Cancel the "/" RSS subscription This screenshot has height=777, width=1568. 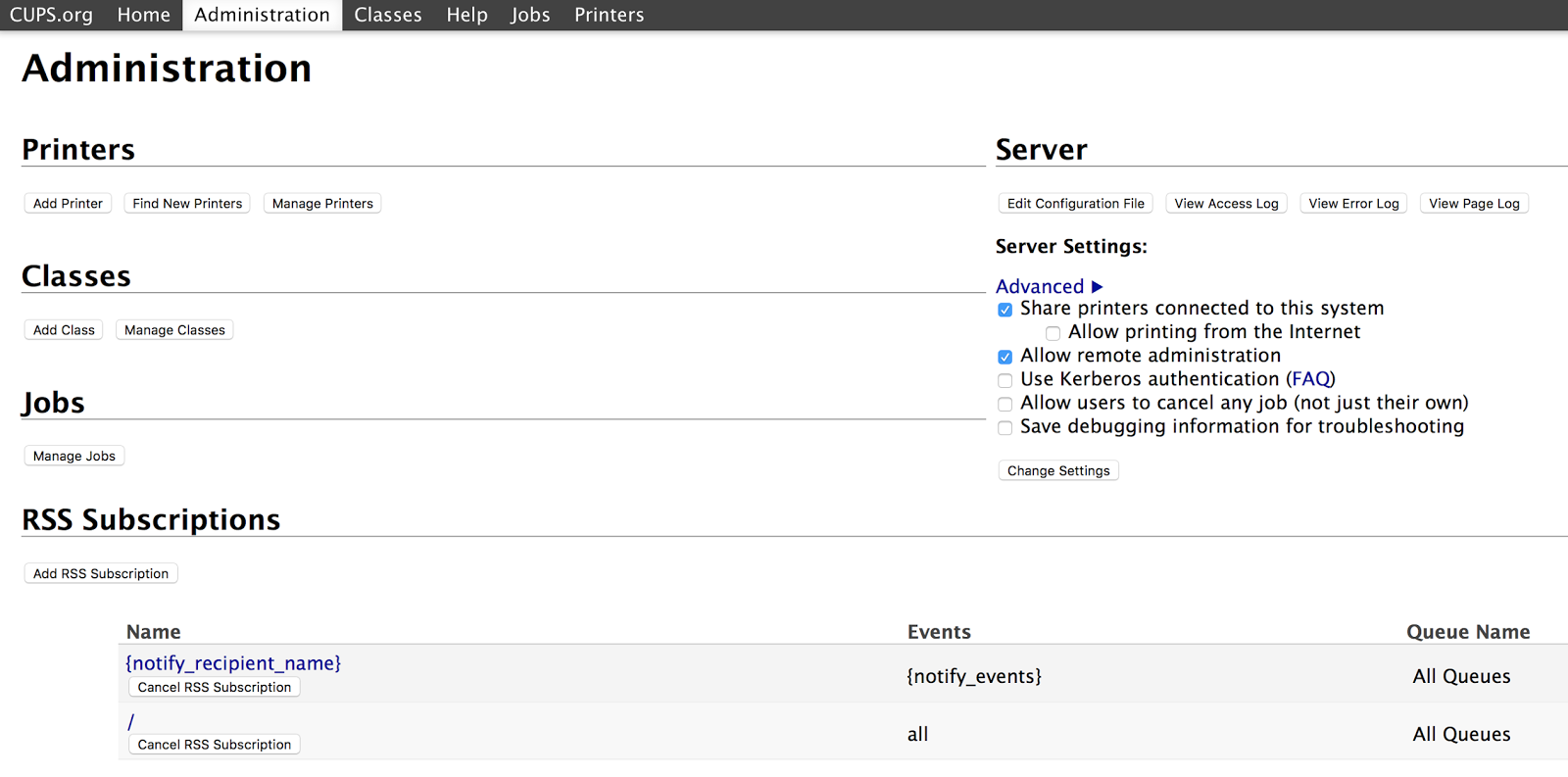tap(215, 745)
